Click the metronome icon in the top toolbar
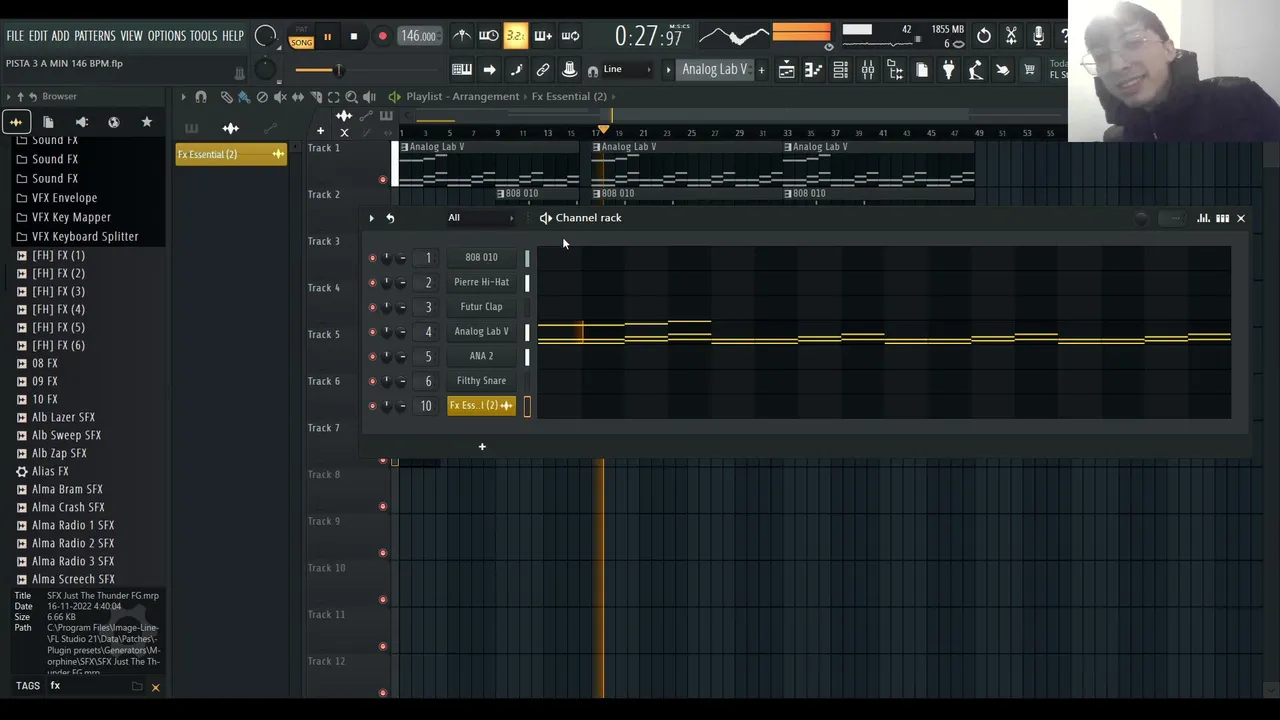 point(462,36)
